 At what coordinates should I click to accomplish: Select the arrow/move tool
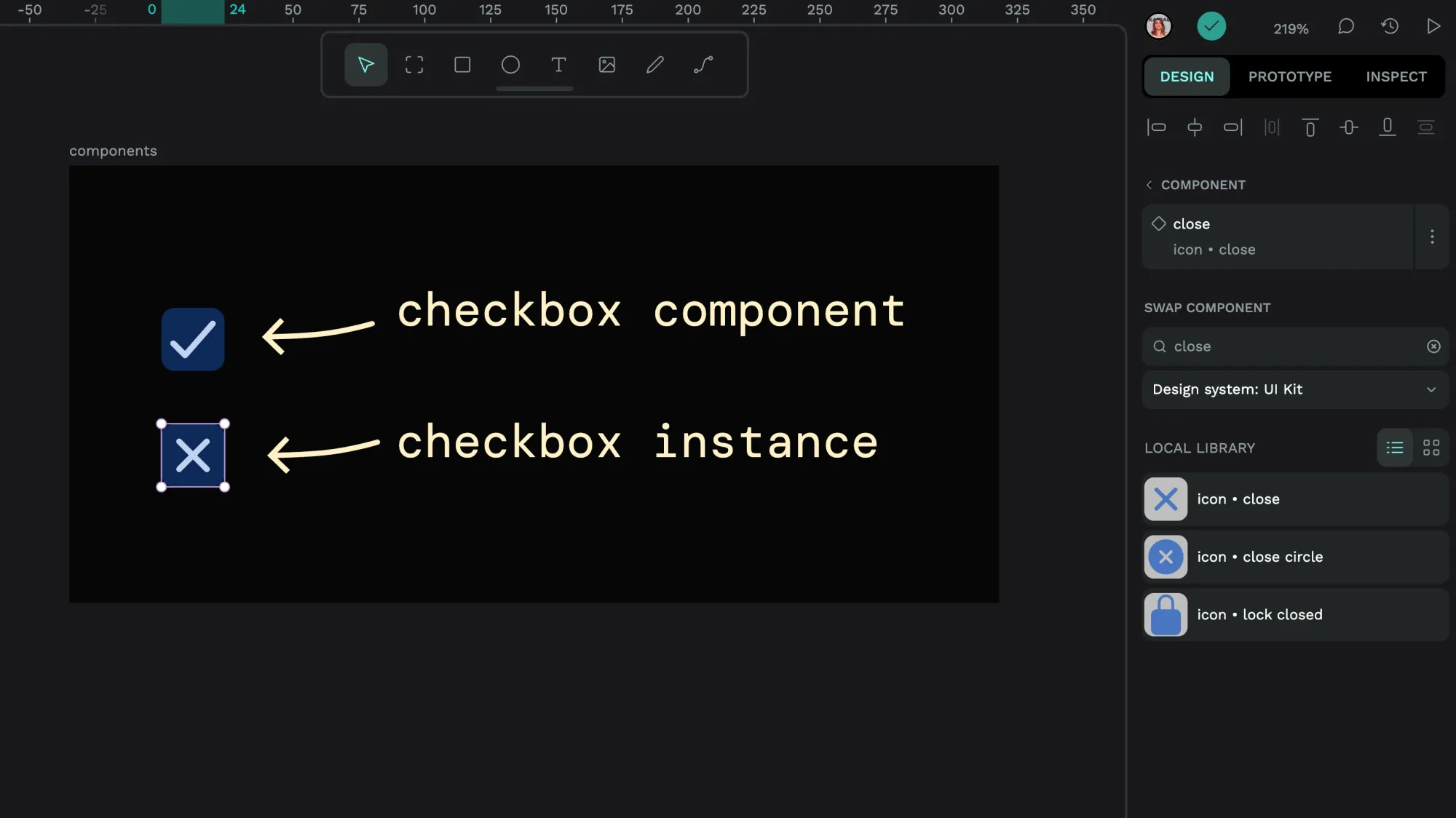point(365,64)
